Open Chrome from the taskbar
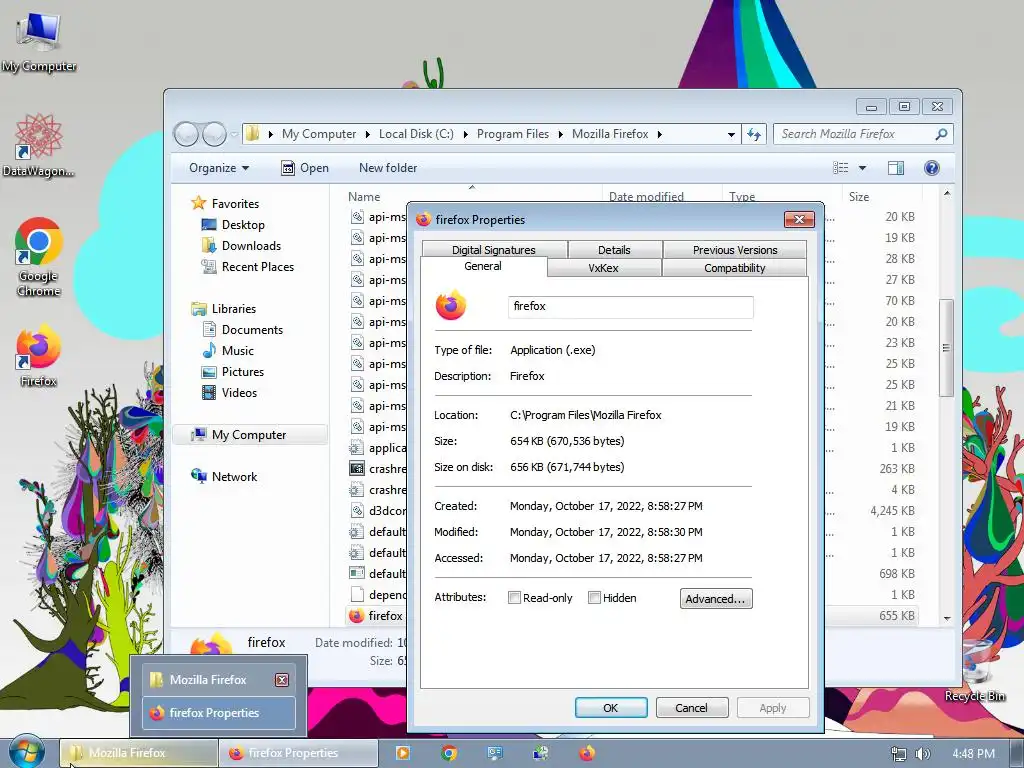Image resolution: width=1024 pixels, height=768 pixels. coord(449,753)
